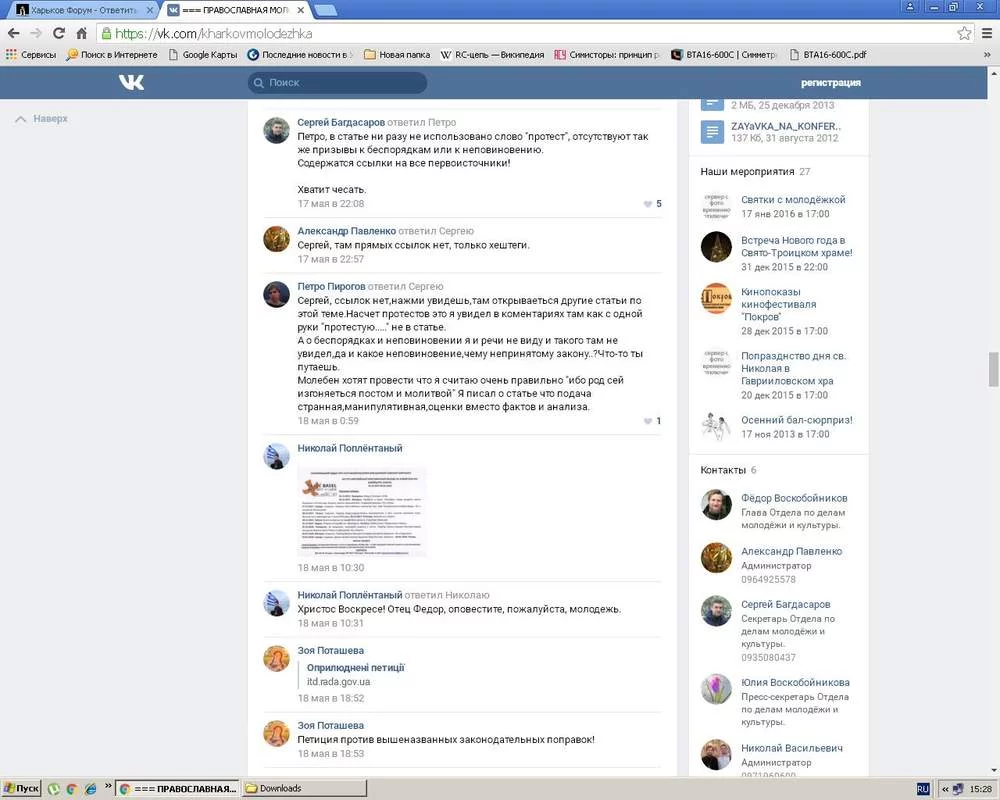1000x800 pixels.
Task: Open Кинопоказы кинофестиваля Покров event icon
Action: tap(716, 299)
